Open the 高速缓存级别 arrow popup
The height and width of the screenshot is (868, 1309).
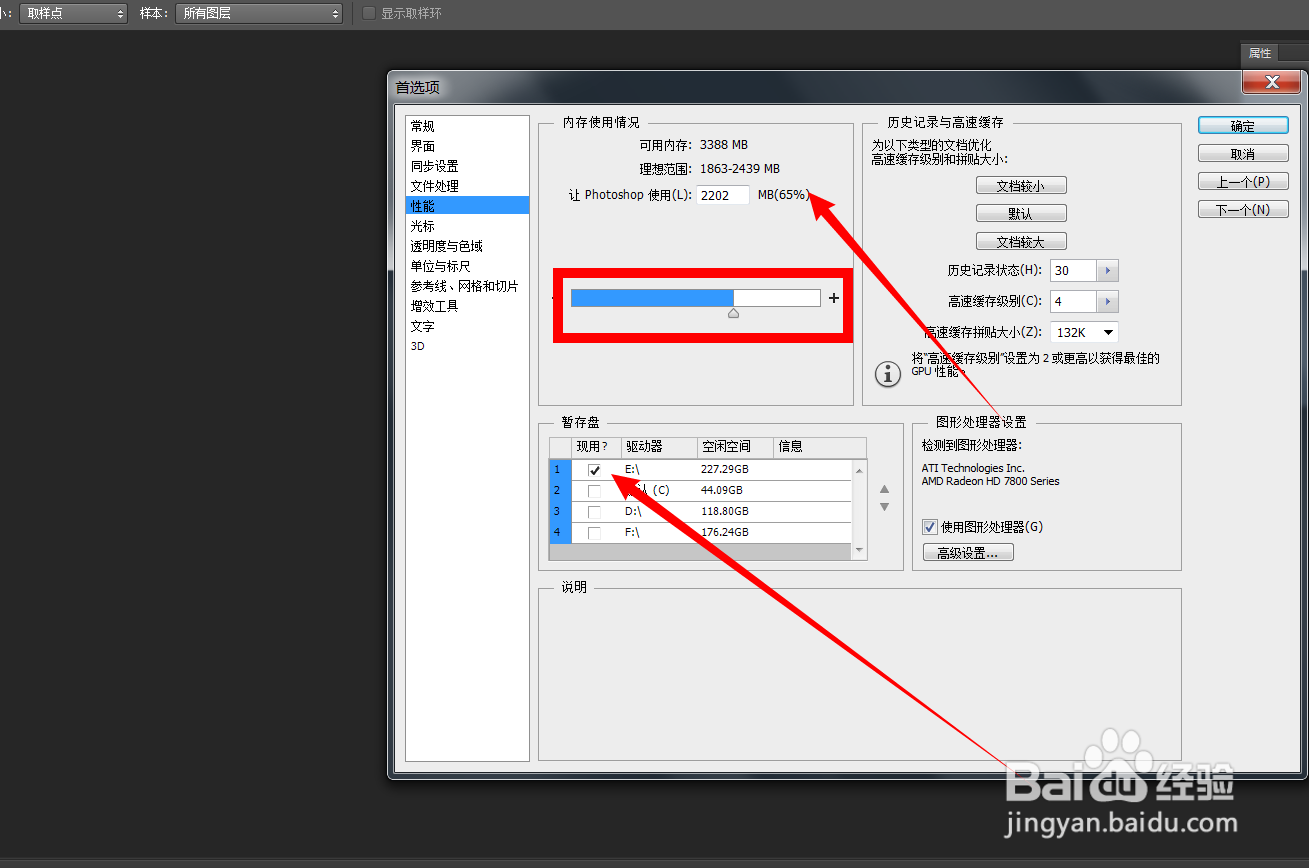(1107, 301)
